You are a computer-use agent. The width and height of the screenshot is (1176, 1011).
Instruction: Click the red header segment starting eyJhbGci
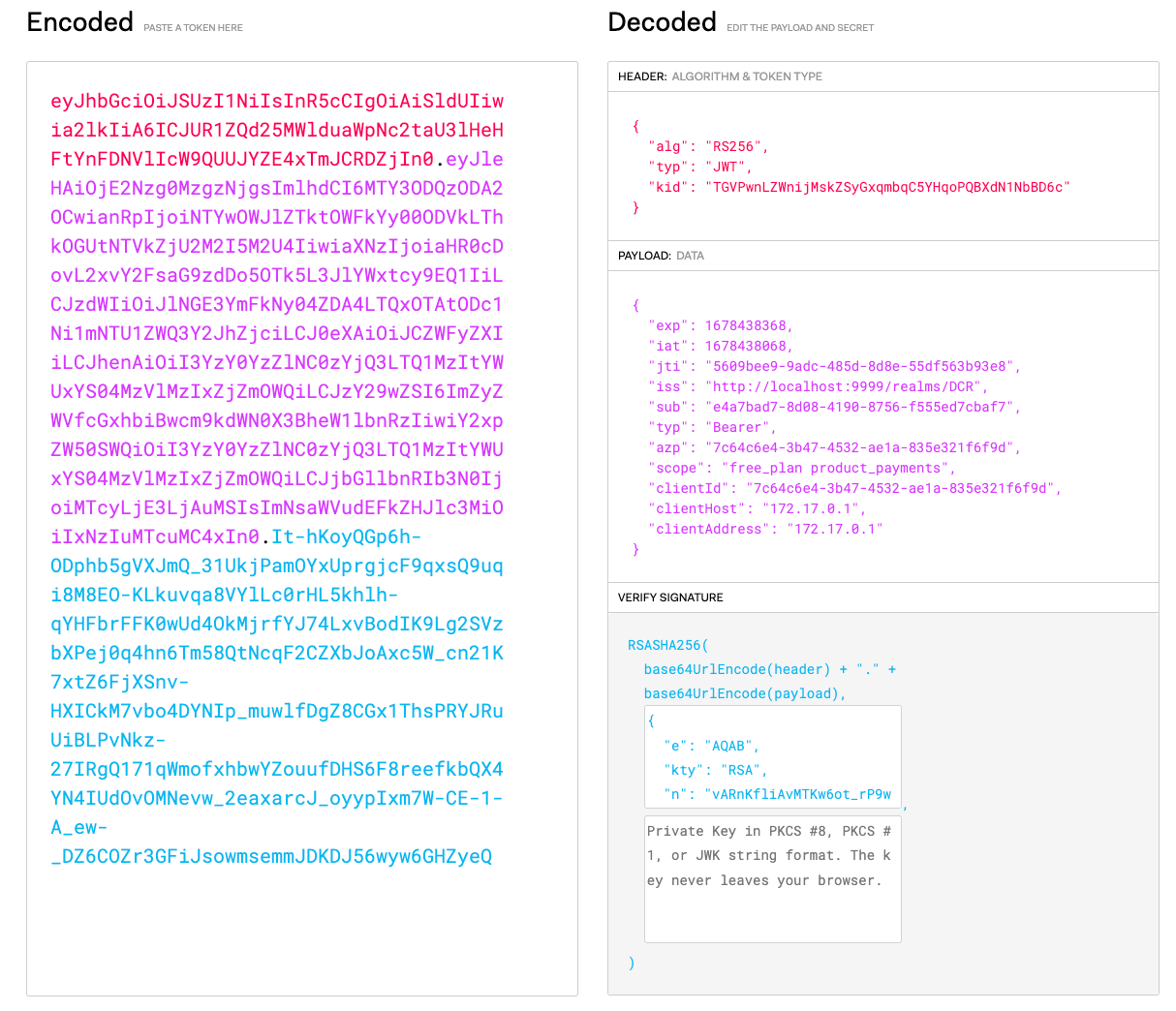point(277,130)
